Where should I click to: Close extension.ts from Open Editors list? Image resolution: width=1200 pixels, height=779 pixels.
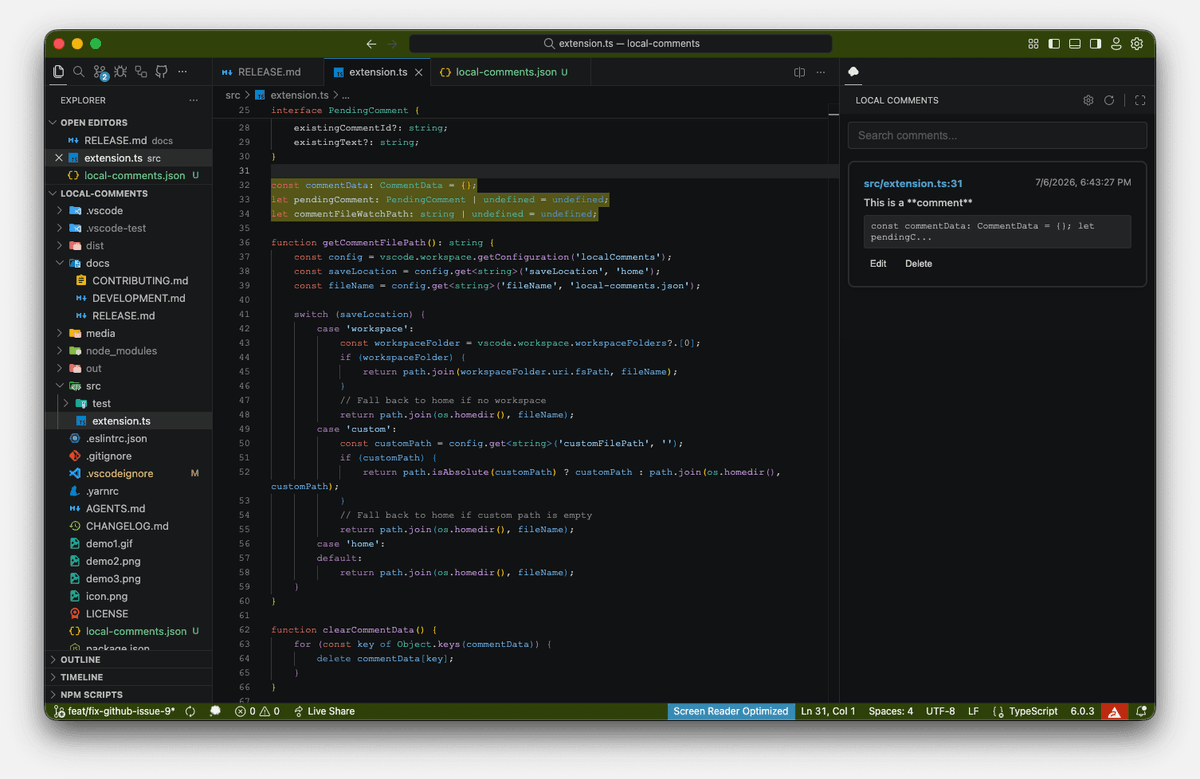point(59,158)
